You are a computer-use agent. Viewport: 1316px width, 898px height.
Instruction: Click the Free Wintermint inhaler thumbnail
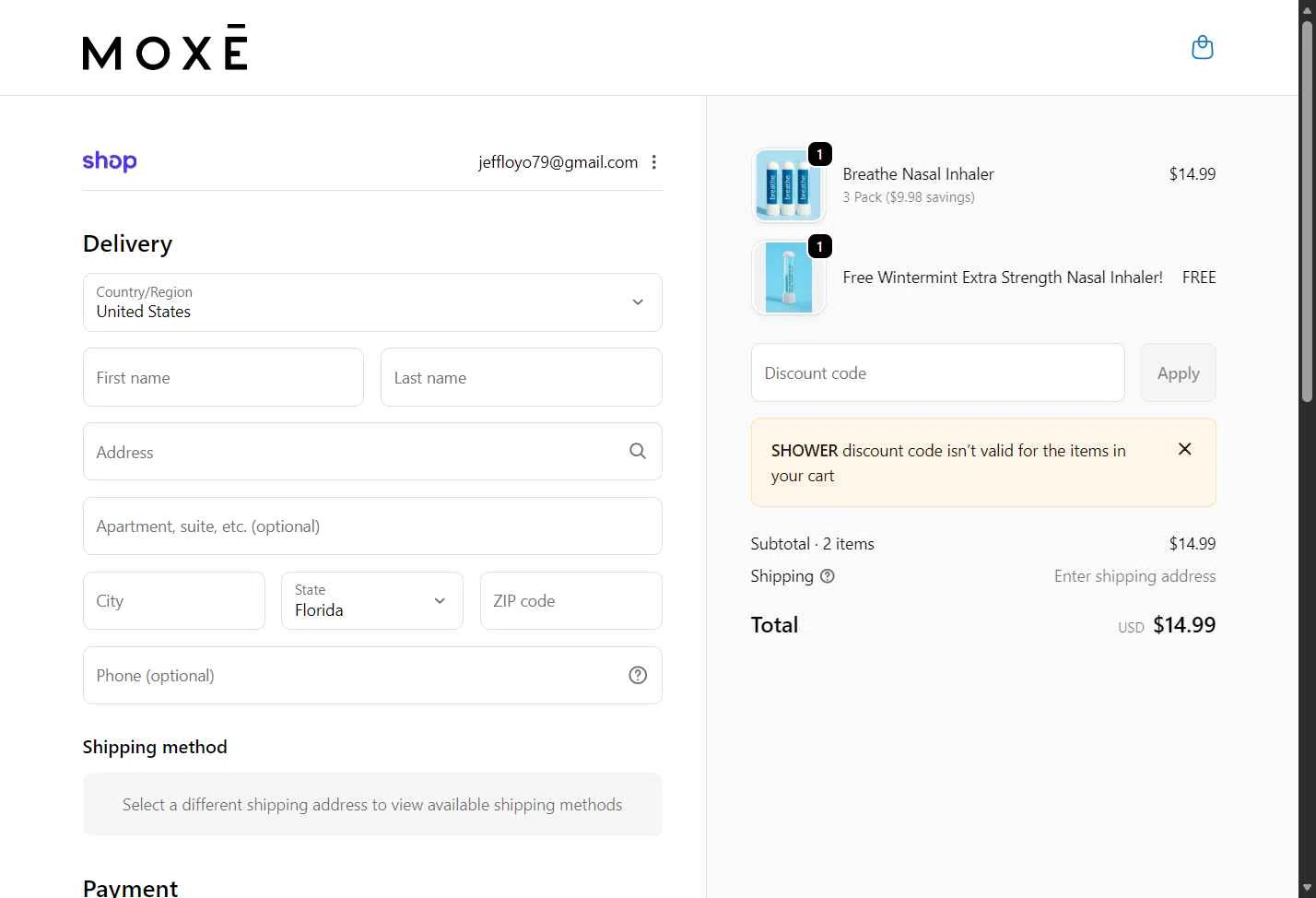tap(789, 278)
